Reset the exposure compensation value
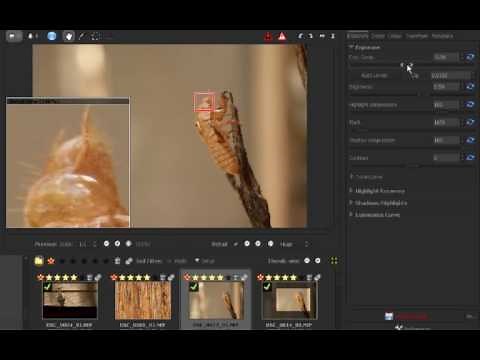The height and width of the screenshot is (360, 480). [470, 57]
